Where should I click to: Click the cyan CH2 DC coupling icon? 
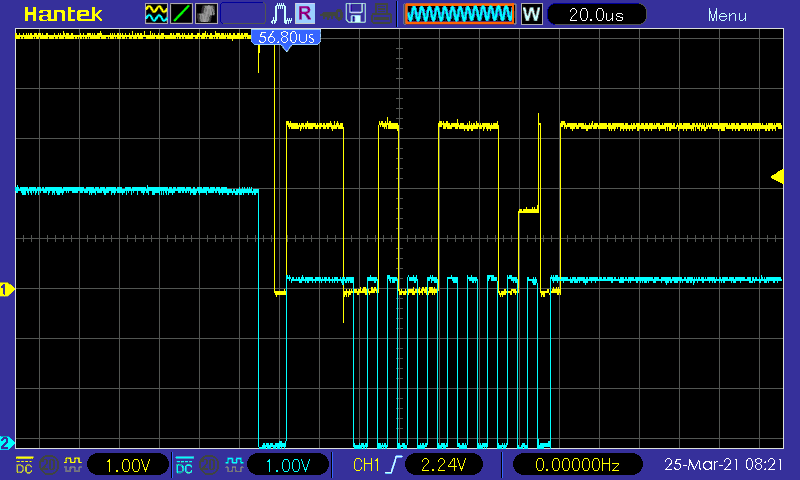(x=184, y=465)
